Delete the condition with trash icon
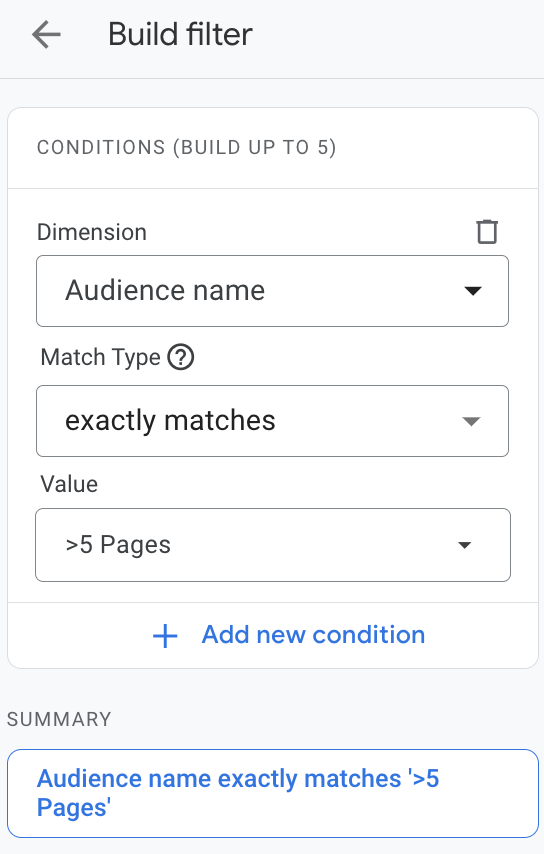Viewport: 544px width, 854px height. [x=487, y=232]
